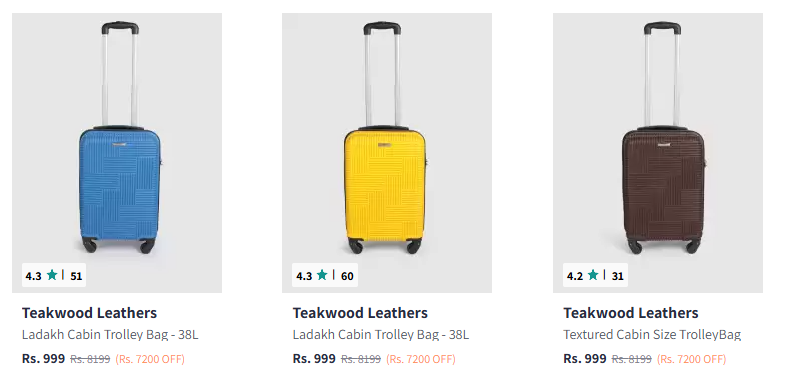Click the 4.3 rating badge with 60 reviews

point(325,275)
